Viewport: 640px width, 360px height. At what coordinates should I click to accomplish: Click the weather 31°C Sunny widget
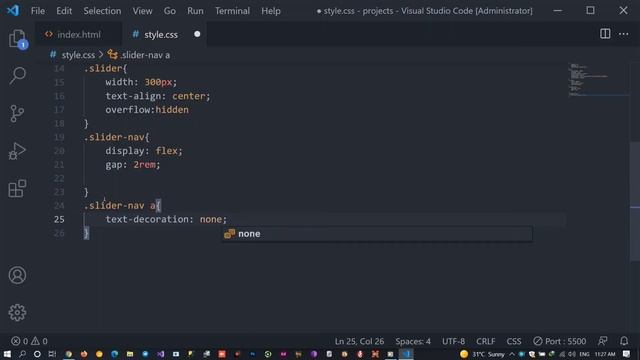[x=482, y=354]
